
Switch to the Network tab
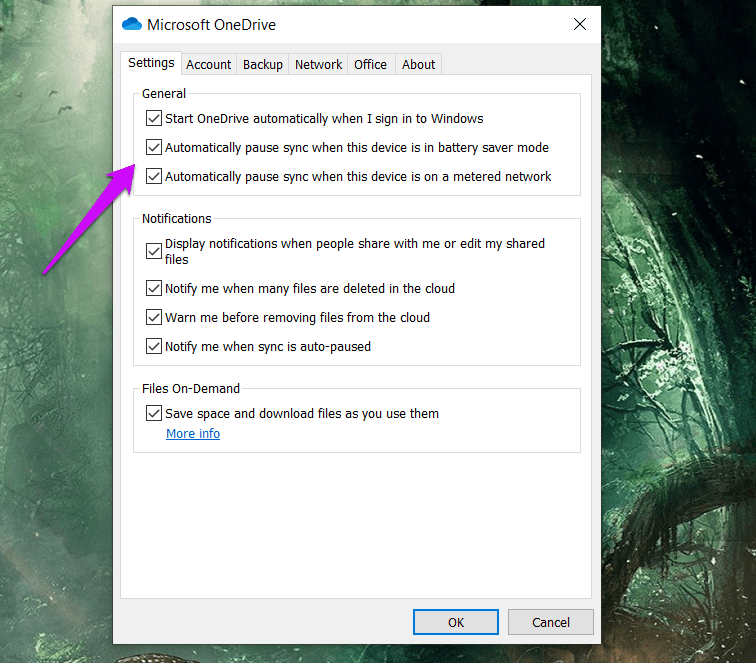318,65
